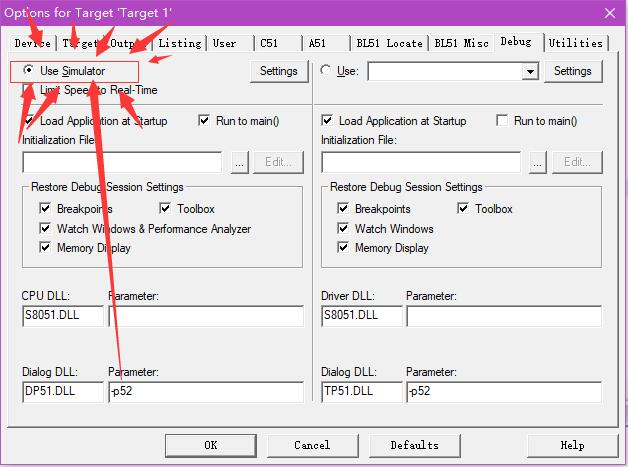Click CPU DLL Parameter field
The image size is (628, 467).
point(206,316)
